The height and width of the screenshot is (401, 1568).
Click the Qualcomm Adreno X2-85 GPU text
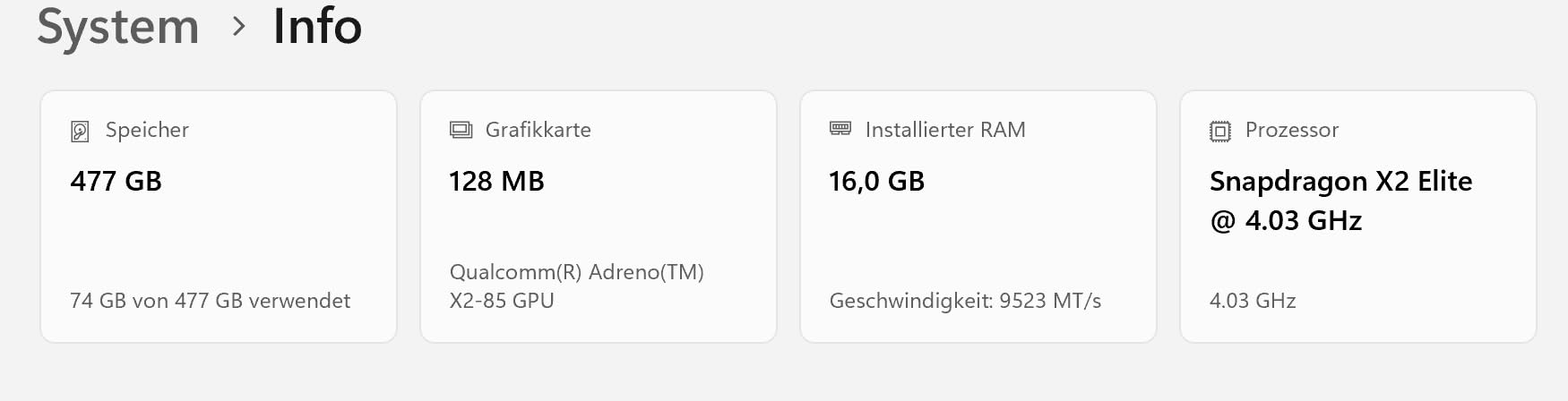tap(576, 286)
